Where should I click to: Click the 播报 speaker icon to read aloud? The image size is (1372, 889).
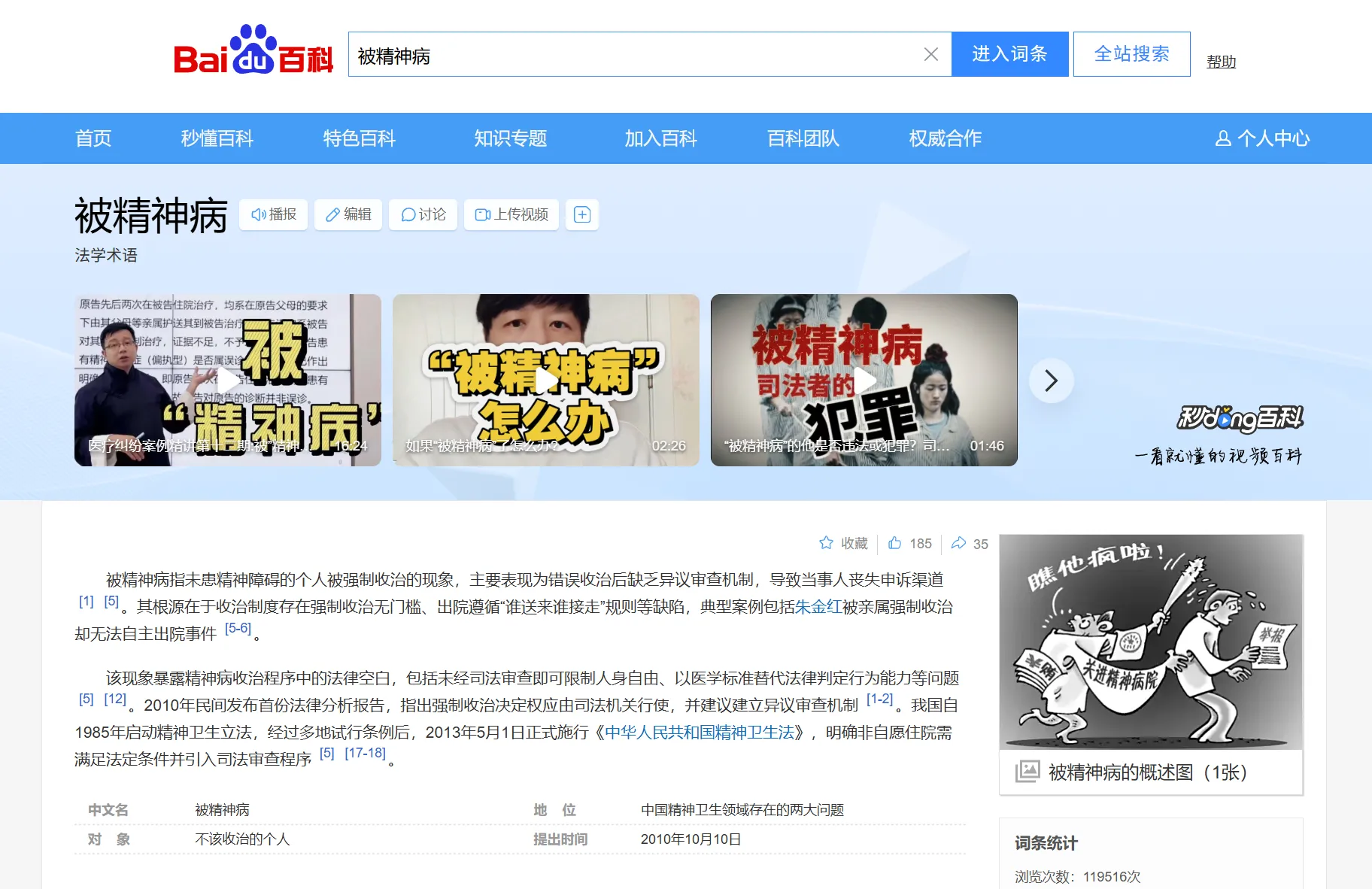(x=258, y=214)
